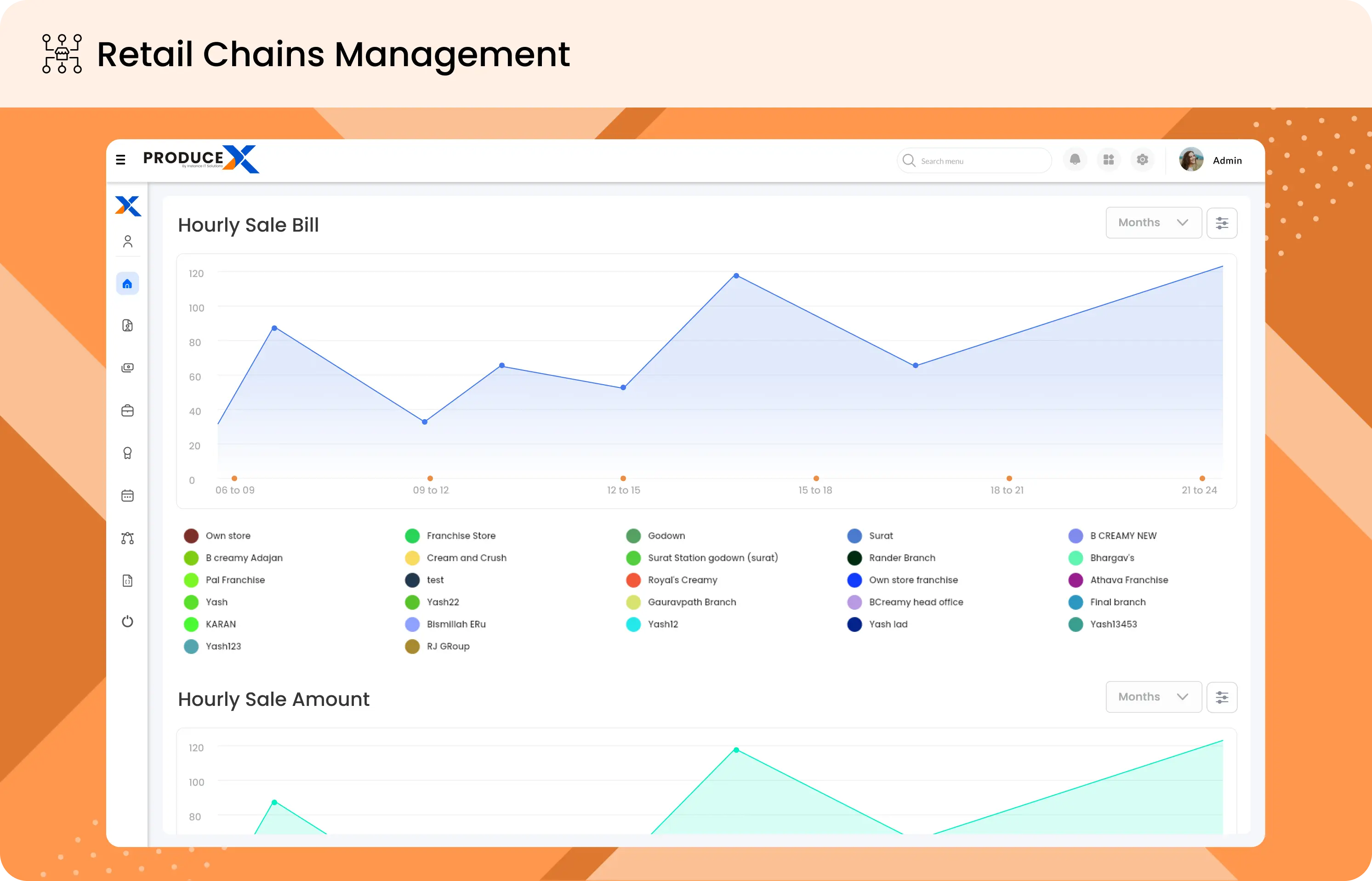Open filter settings for Hourly Sale Bill
1372x881 pixels.
tap(1222, 223)
